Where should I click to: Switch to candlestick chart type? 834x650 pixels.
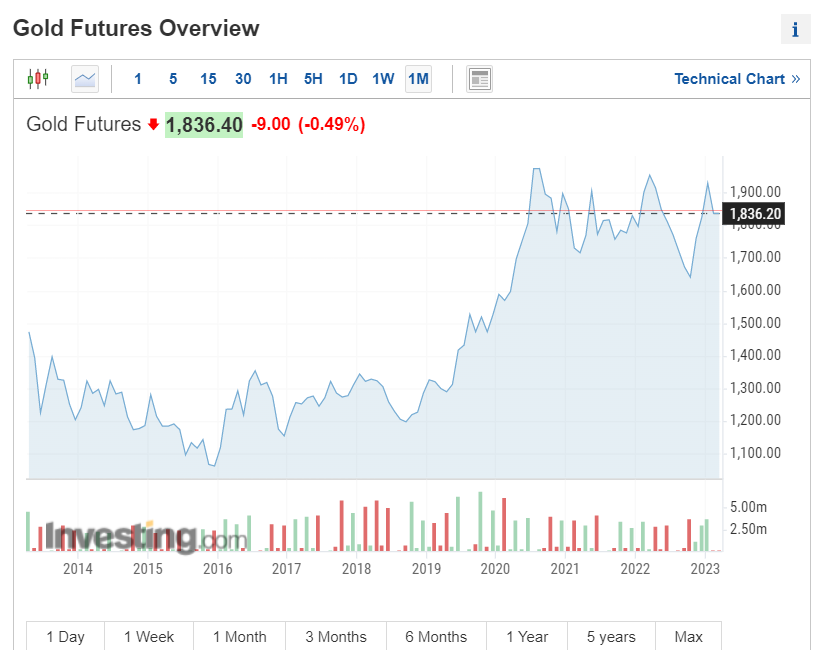pyautogui.click(x=38, y=78)
